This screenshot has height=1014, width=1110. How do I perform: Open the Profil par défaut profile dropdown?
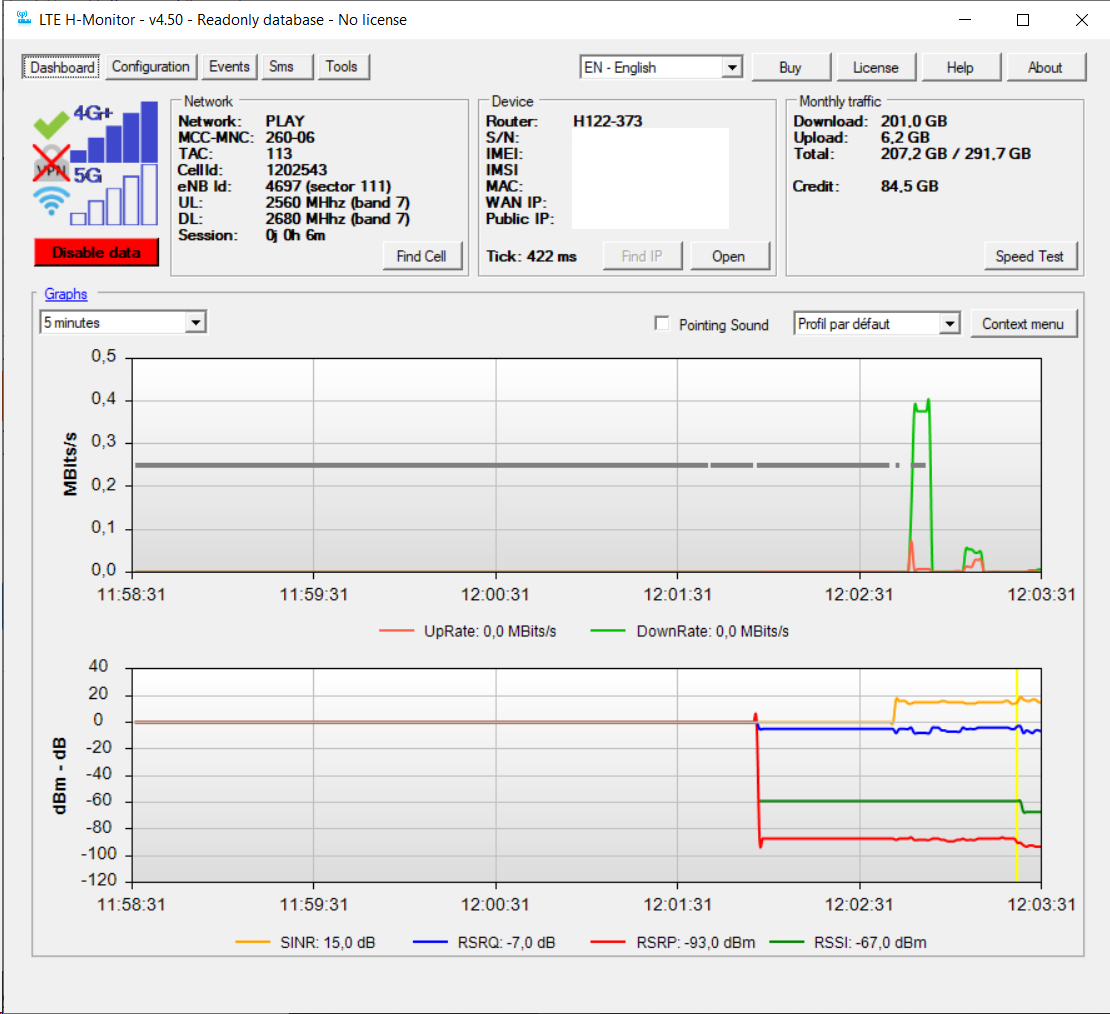pyautogui.click(x=877, y=324)
